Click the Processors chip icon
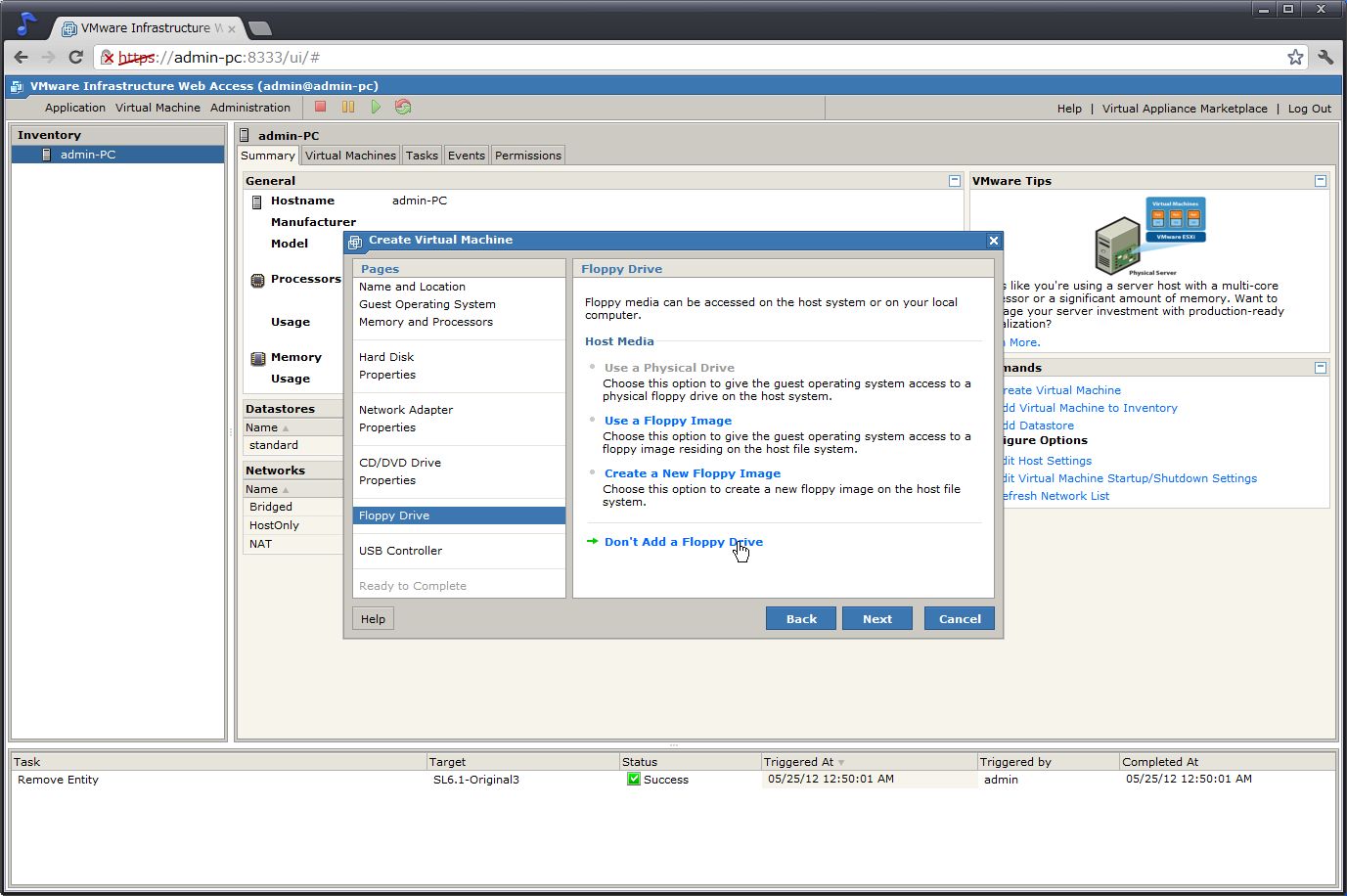Image resolution: width=1347 pixels, height=896 pixels. pos(257,280)
